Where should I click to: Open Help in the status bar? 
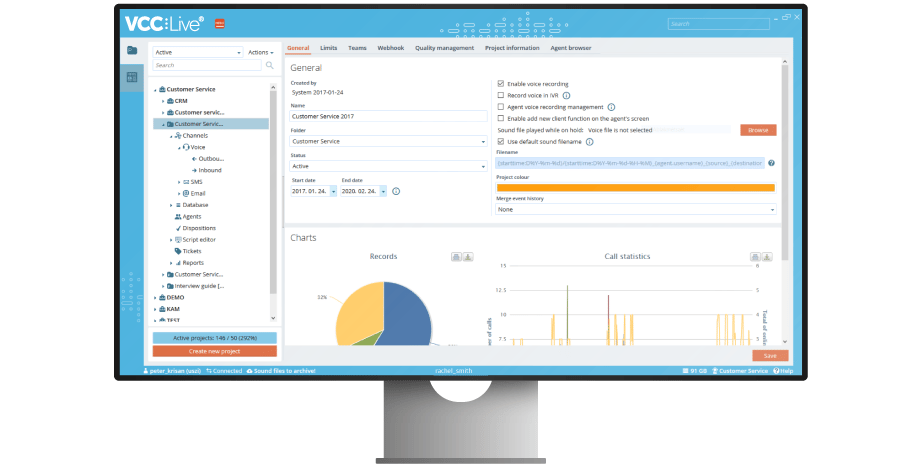(x=785, y=371)
